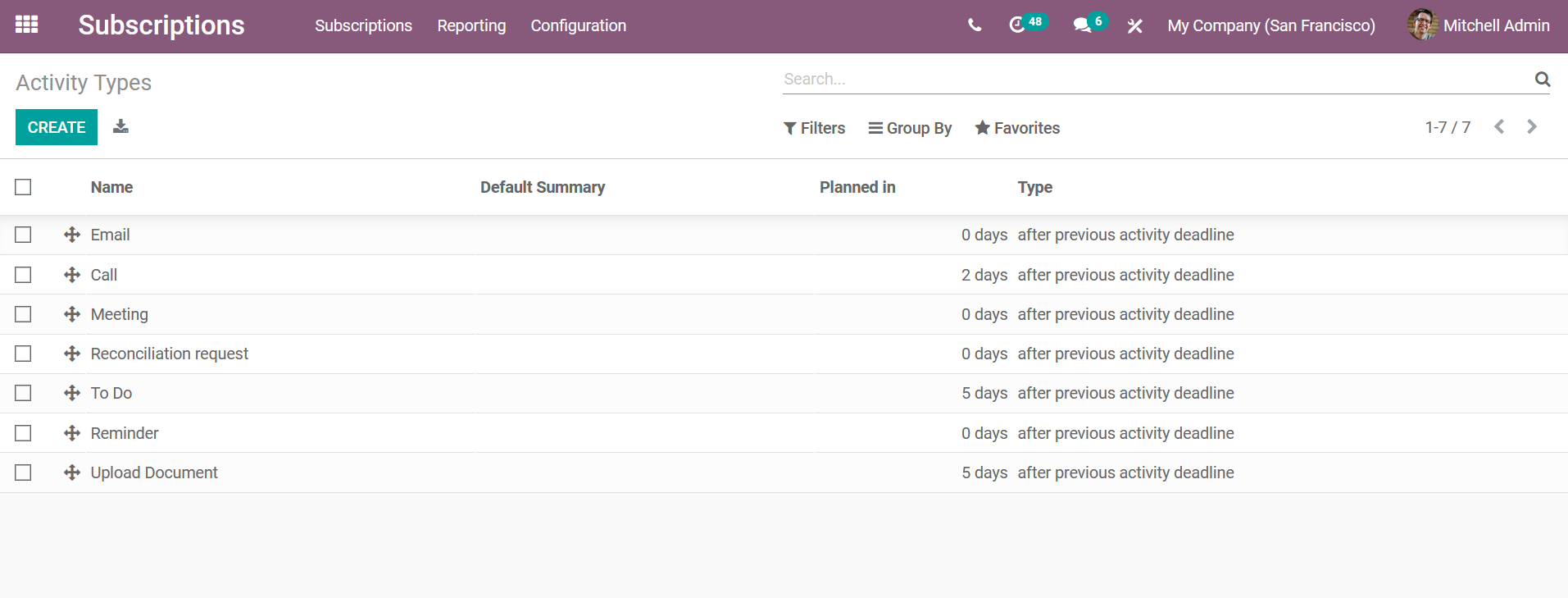Image resolution: width=1568 pixels, height=598 pixels.
Task: Click the search magnifier icon
Action: tap(1542, 80)
